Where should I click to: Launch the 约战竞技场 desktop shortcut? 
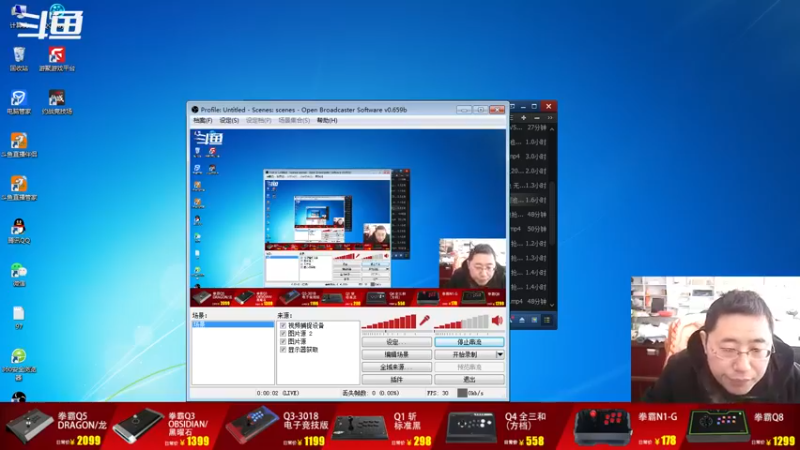coord(57,102)
